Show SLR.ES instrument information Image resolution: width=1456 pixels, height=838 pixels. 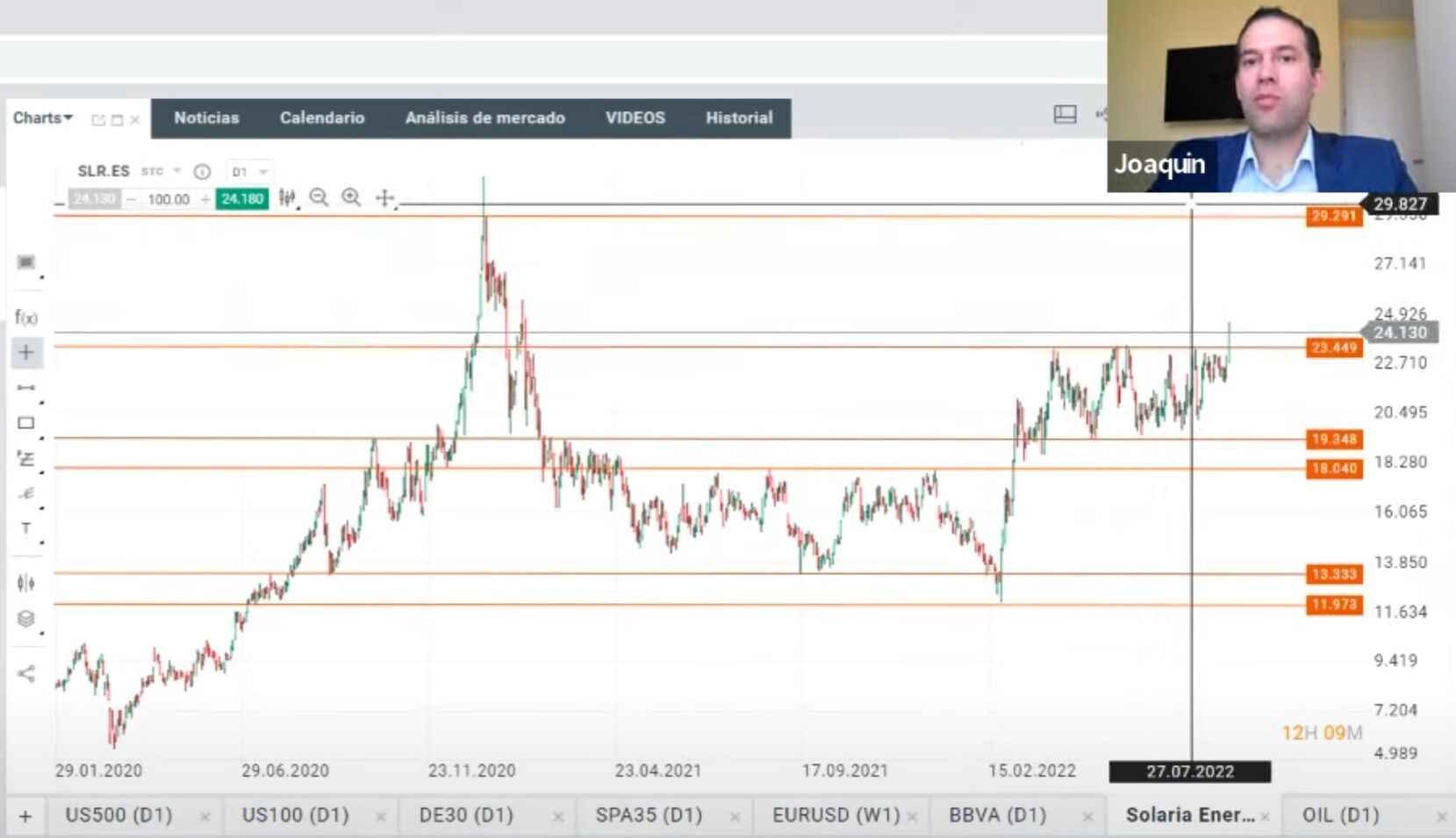click(x=202, y=172)
